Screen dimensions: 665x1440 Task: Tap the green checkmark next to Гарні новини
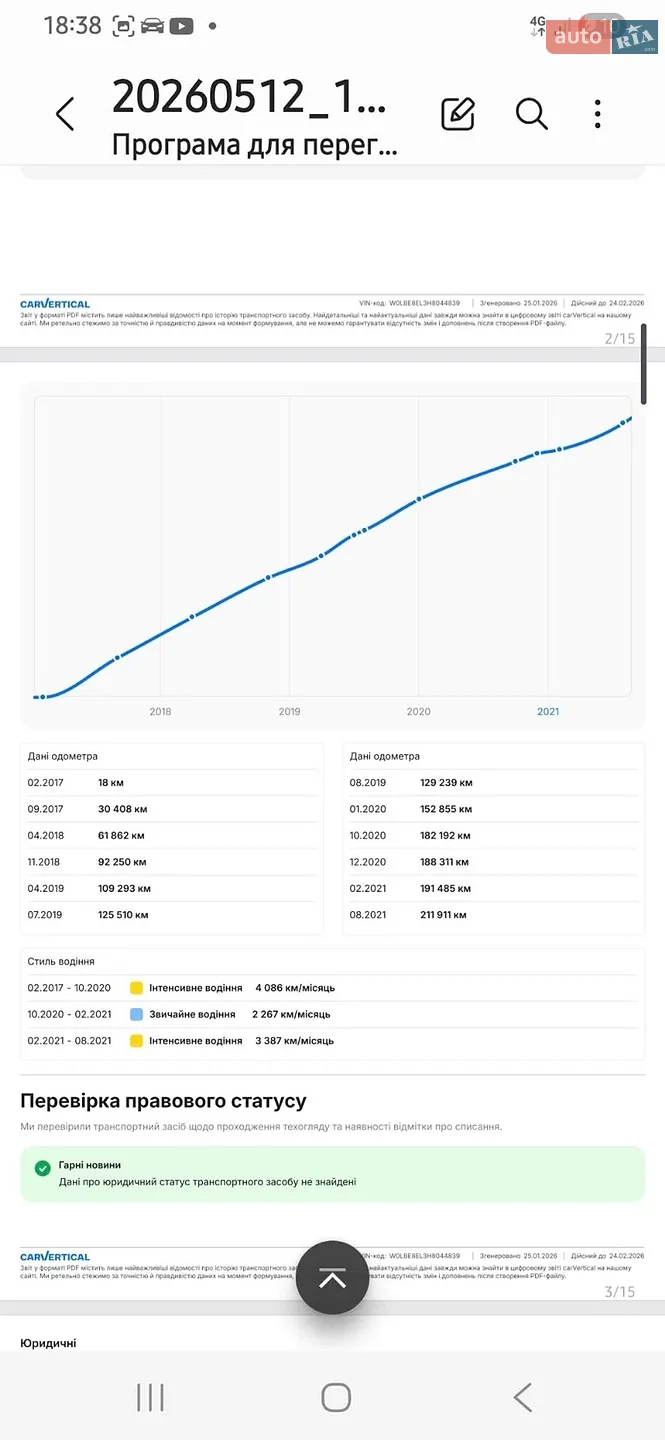42,1167
